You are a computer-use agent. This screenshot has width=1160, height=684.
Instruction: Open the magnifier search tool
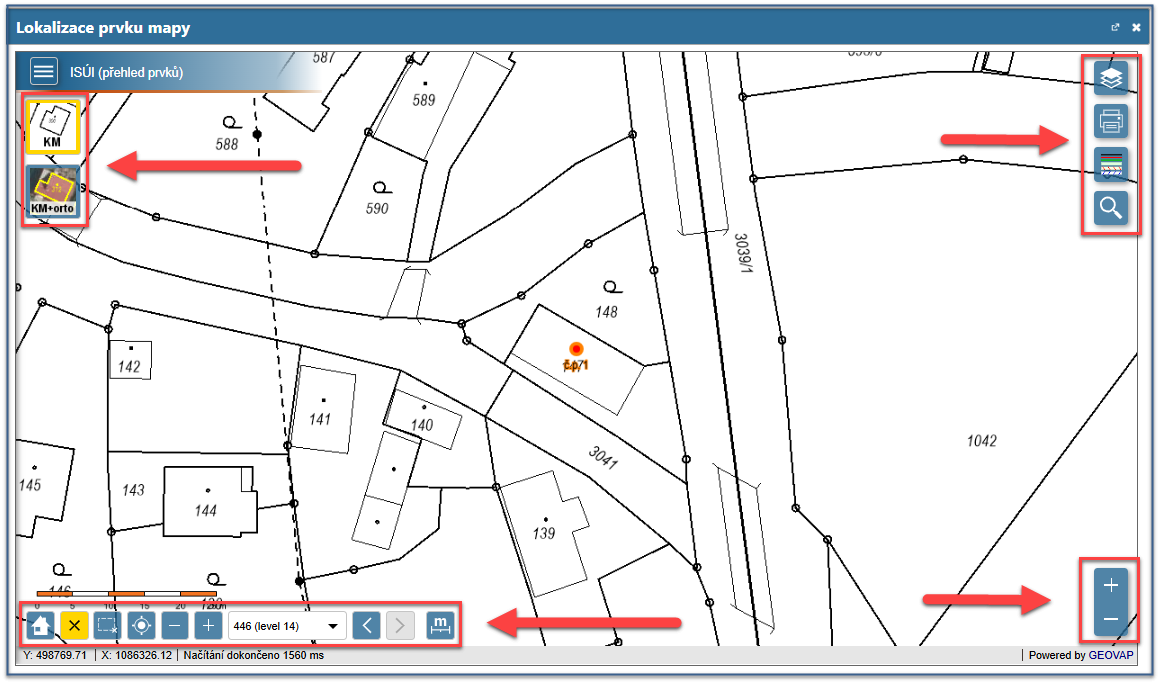[1110, 208]
